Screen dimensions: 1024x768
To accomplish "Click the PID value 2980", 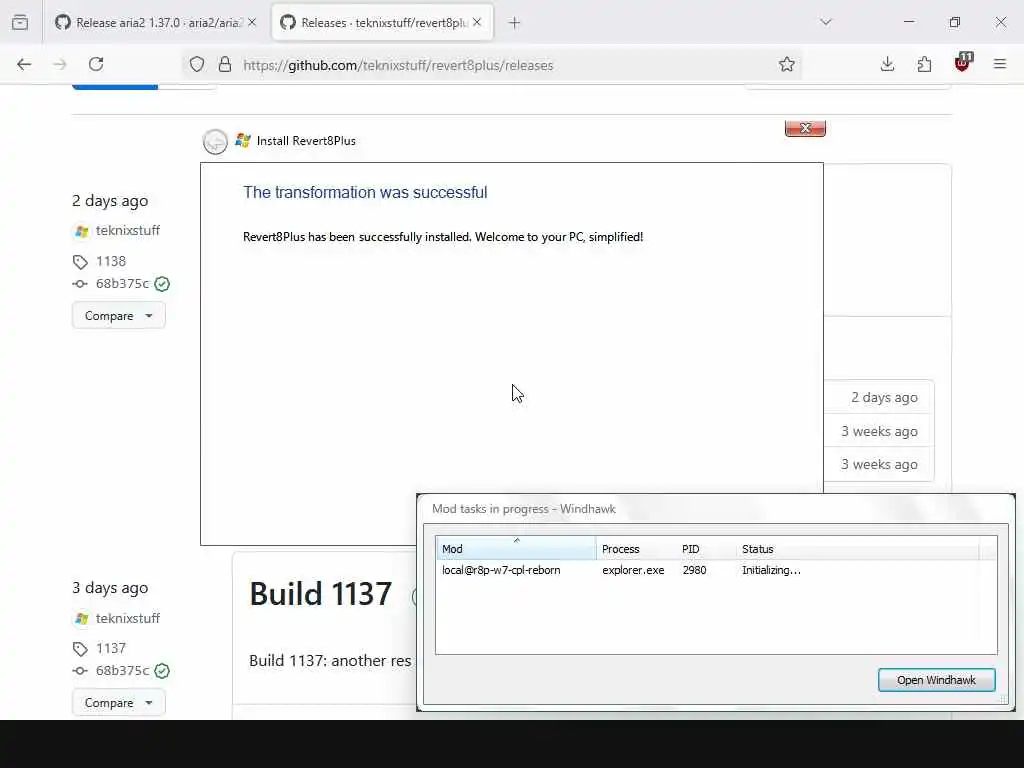I will click(694, 570).
